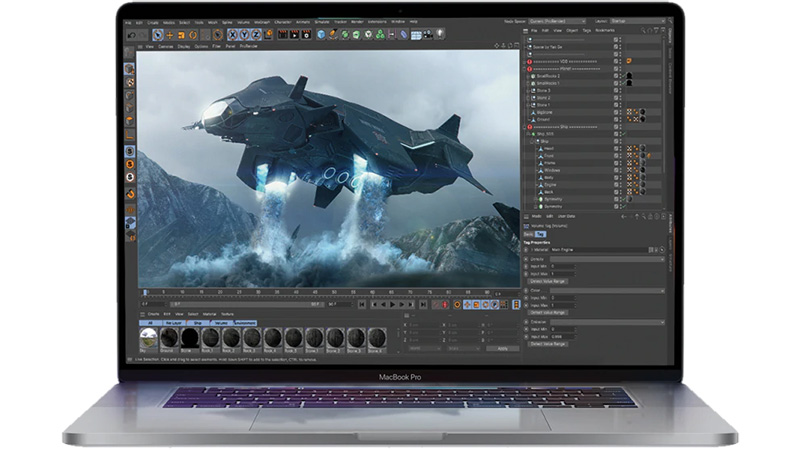Toggle the Y axis lock
The image size is (800, 450).
click(x=244, y=35)
